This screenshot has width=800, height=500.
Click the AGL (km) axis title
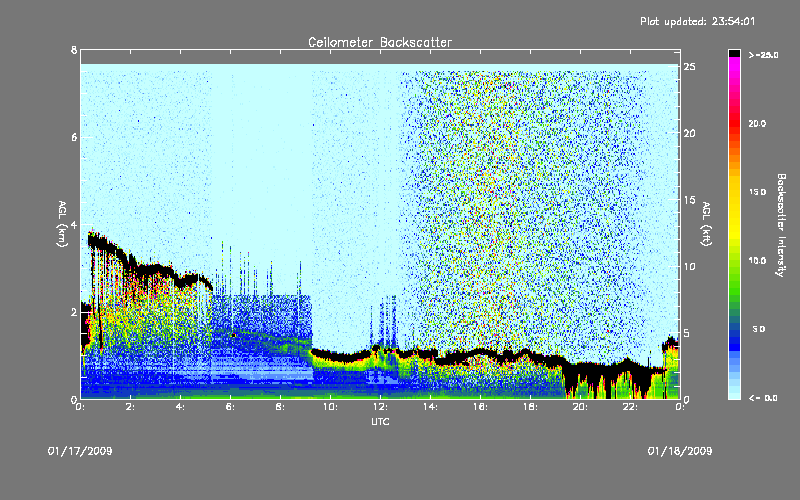(62, 224)
